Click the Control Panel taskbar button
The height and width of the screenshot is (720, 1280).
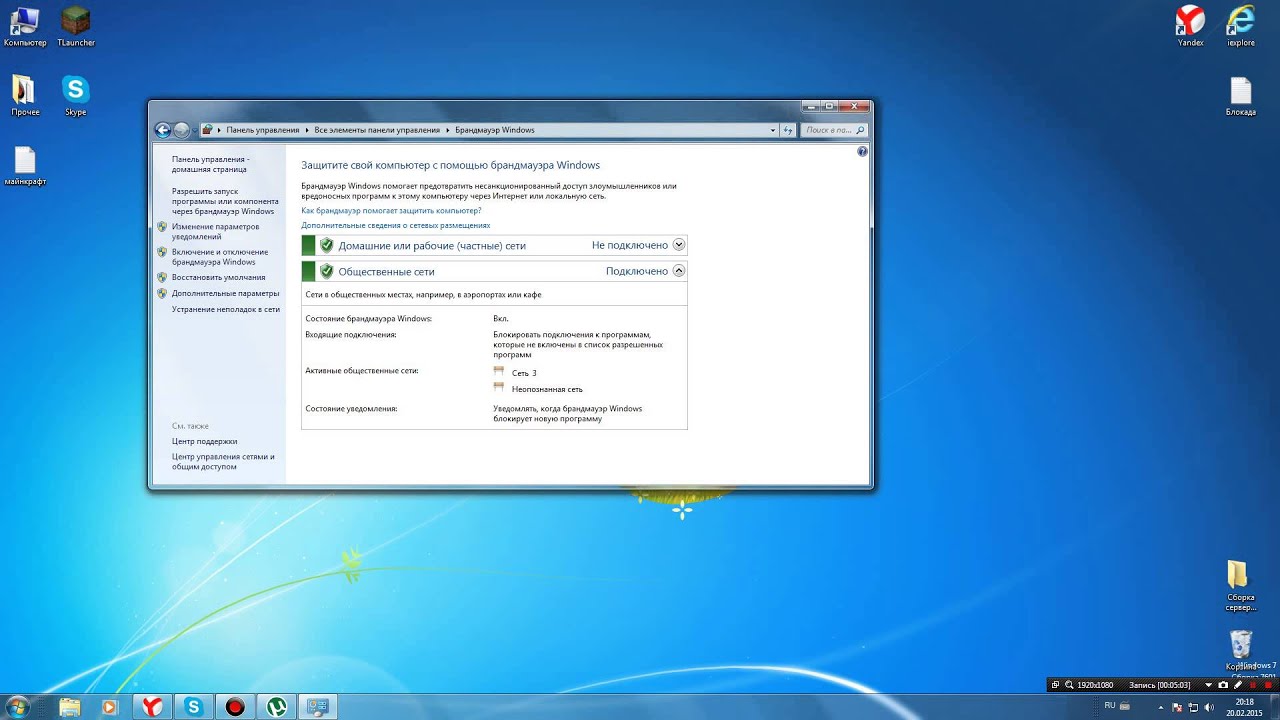click(318, 707)
